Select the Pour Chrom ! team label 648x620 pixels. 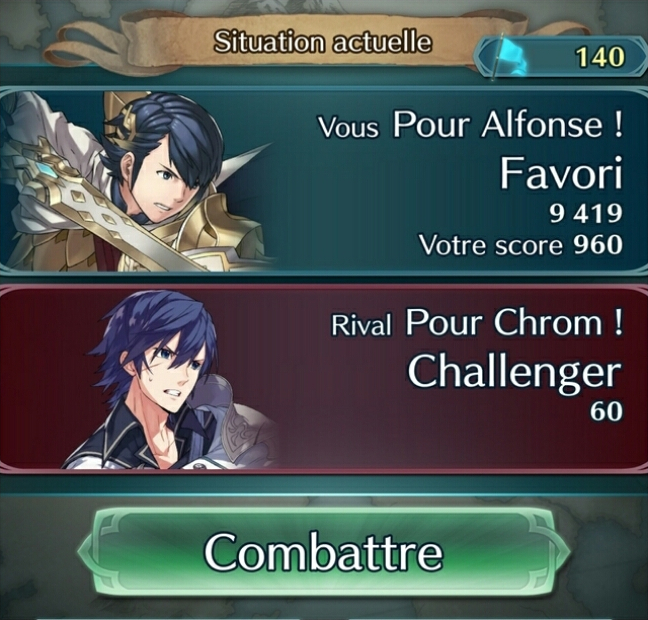pyautogui.click(x=513, y=322)
